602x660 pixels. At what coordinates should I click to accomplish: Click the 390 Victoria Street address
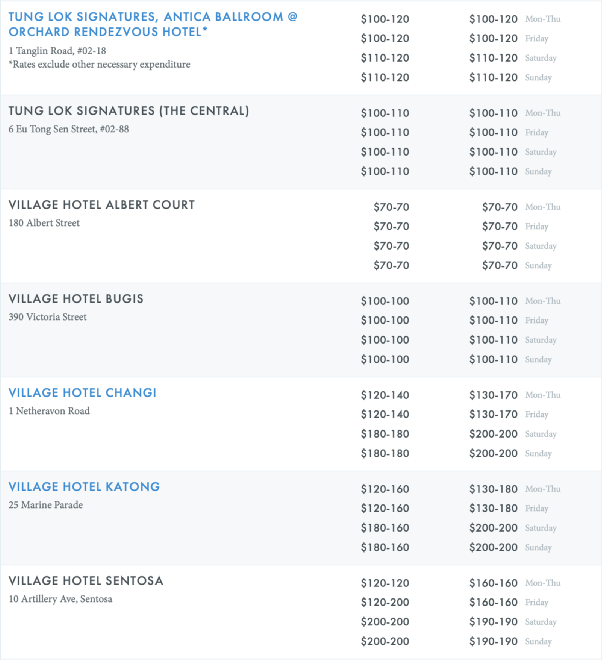pos(48,317)
